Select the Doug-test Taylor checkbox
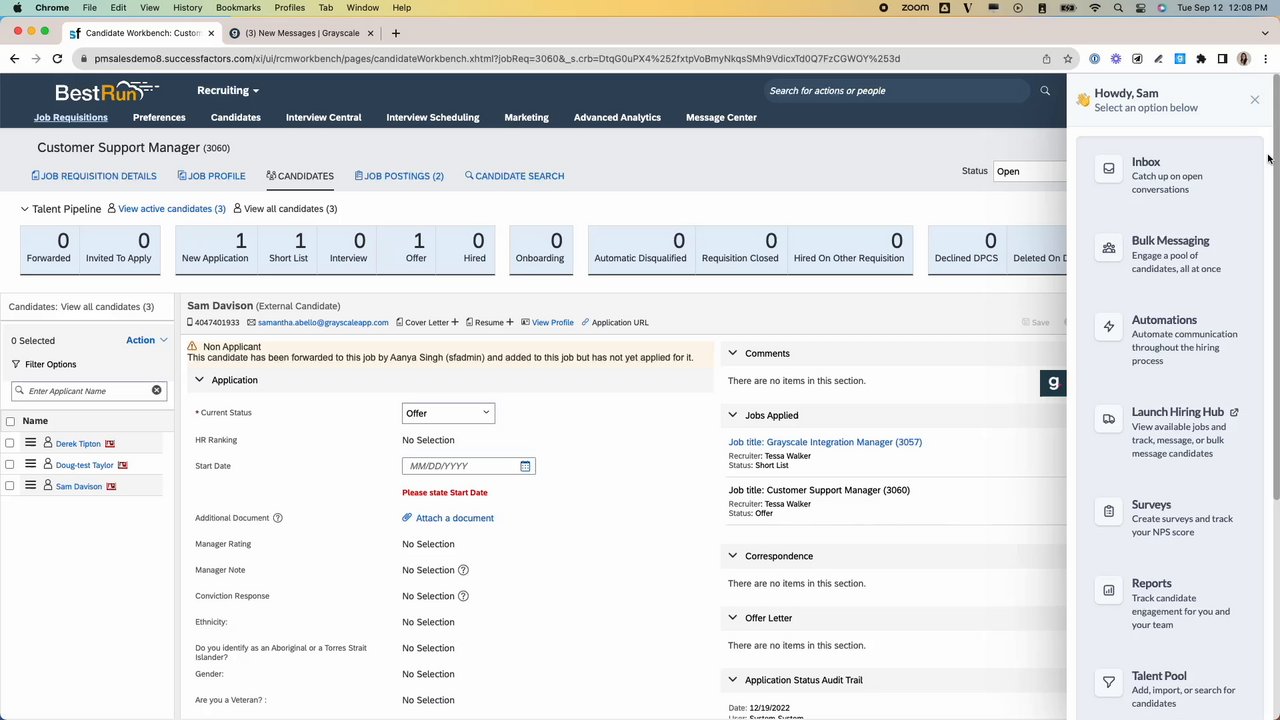The height and width of the screenshot is (720, 1280). pos(10,464)
